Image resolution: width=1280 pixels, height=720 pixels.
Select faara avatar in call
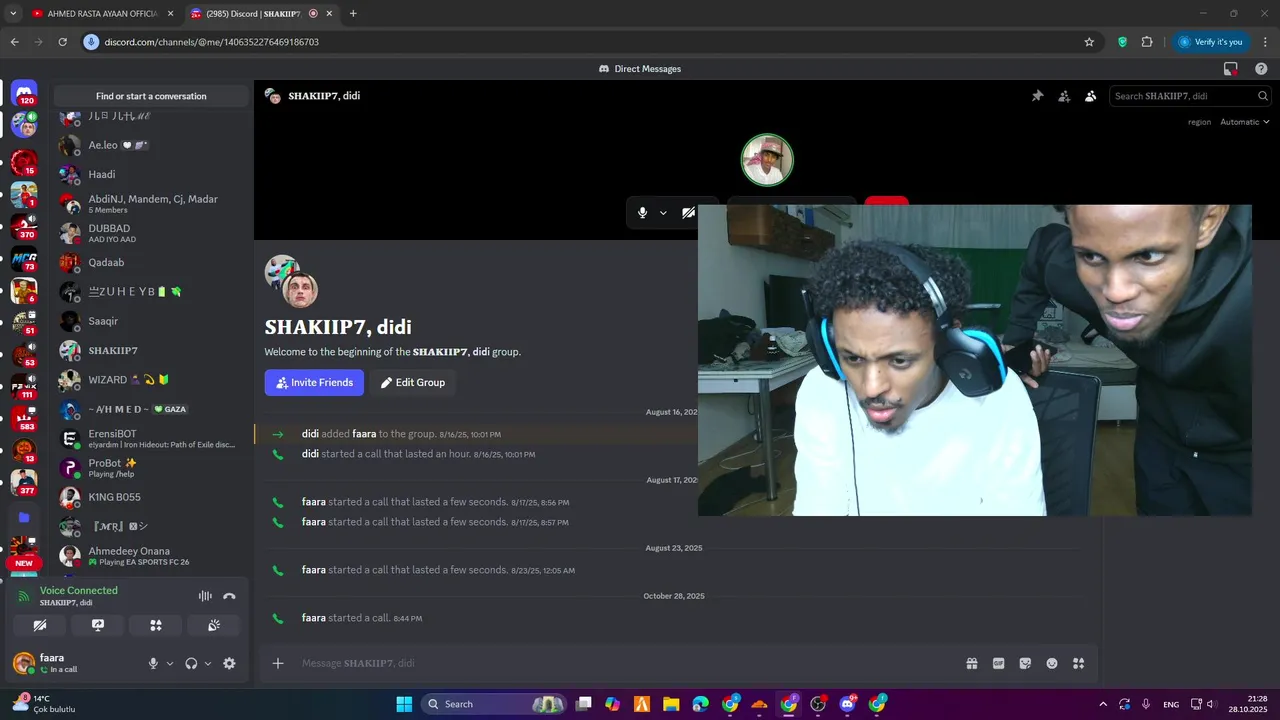pos(767,160)
